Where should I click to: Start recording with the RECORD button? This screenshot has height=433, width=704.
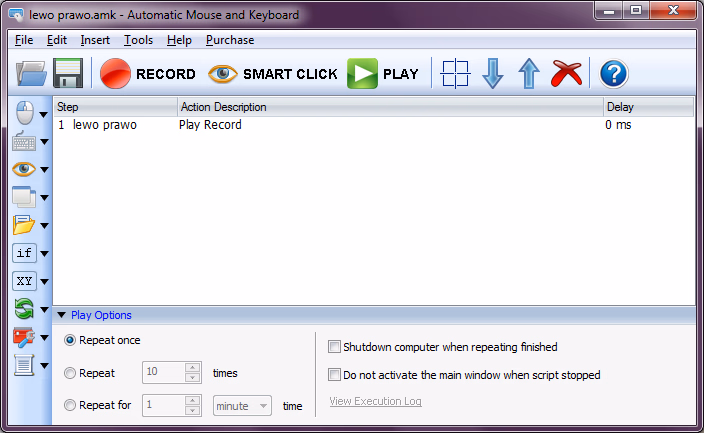coord(148,74)
